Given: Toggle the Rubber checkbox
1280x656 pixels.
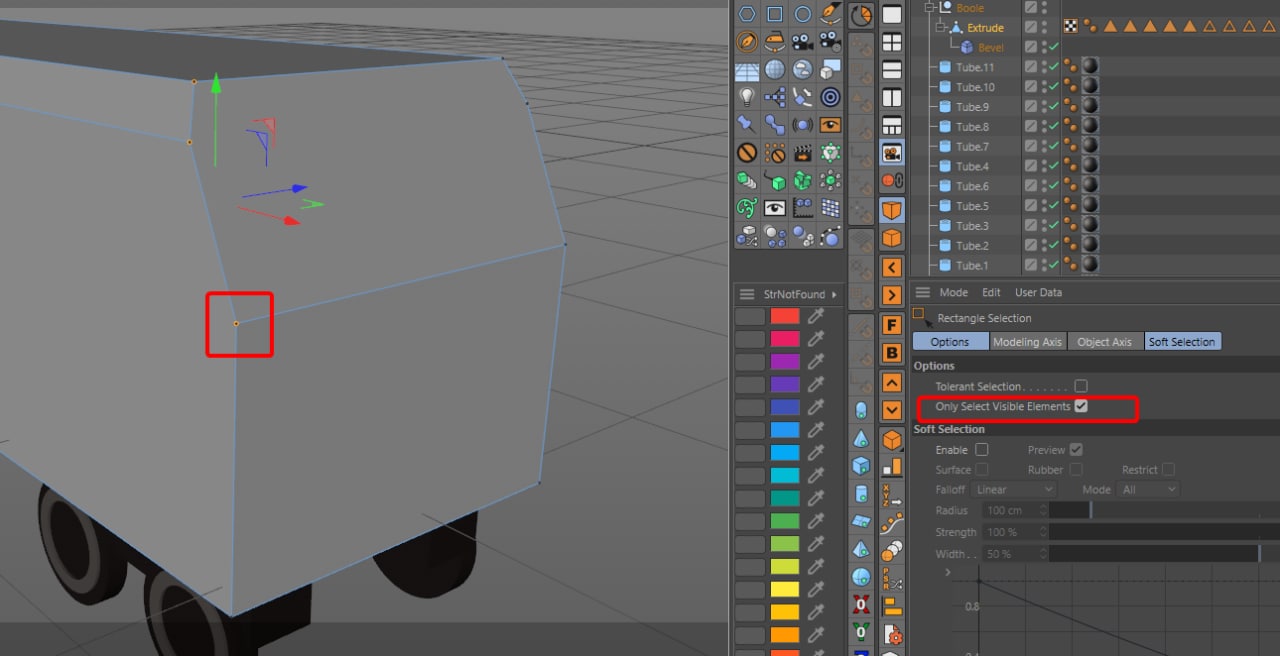Looking at the screenshot, I should 1076,469.
